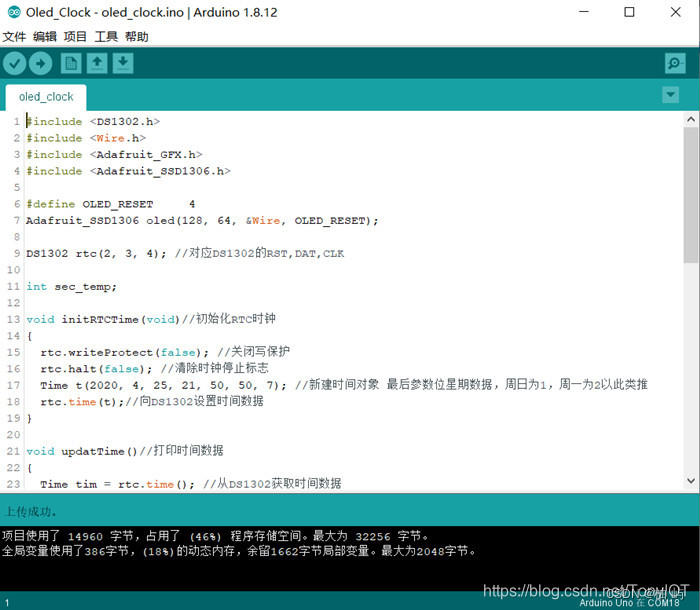700x610 pixels.
Task: Open the 工具 menu
Action: coord(106,37)
